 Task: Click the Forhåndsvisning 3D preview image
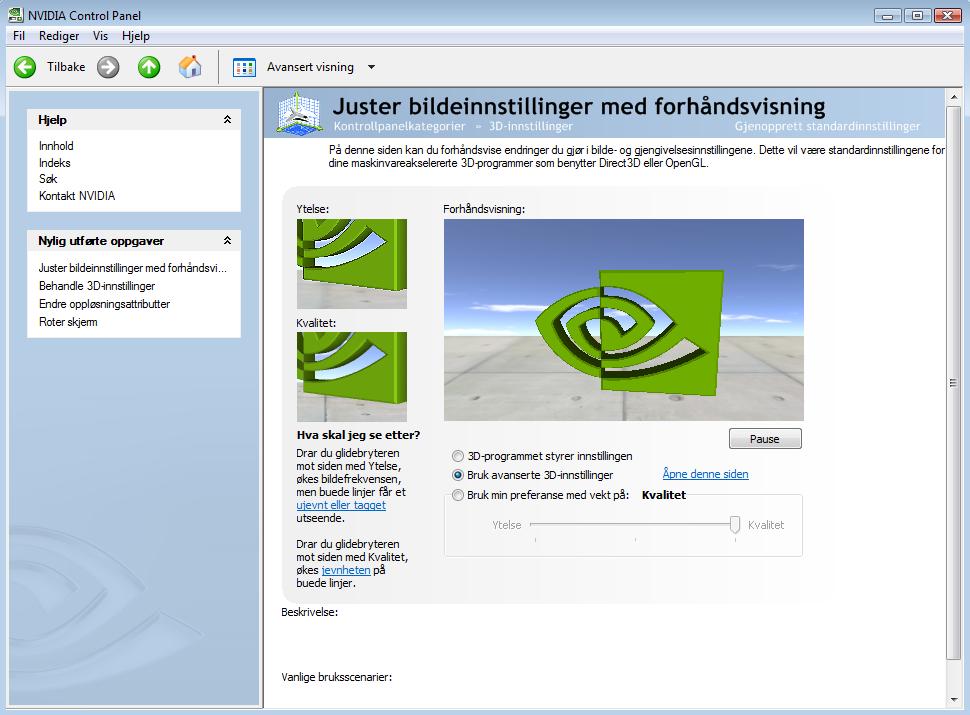click(x=624, y=320)
